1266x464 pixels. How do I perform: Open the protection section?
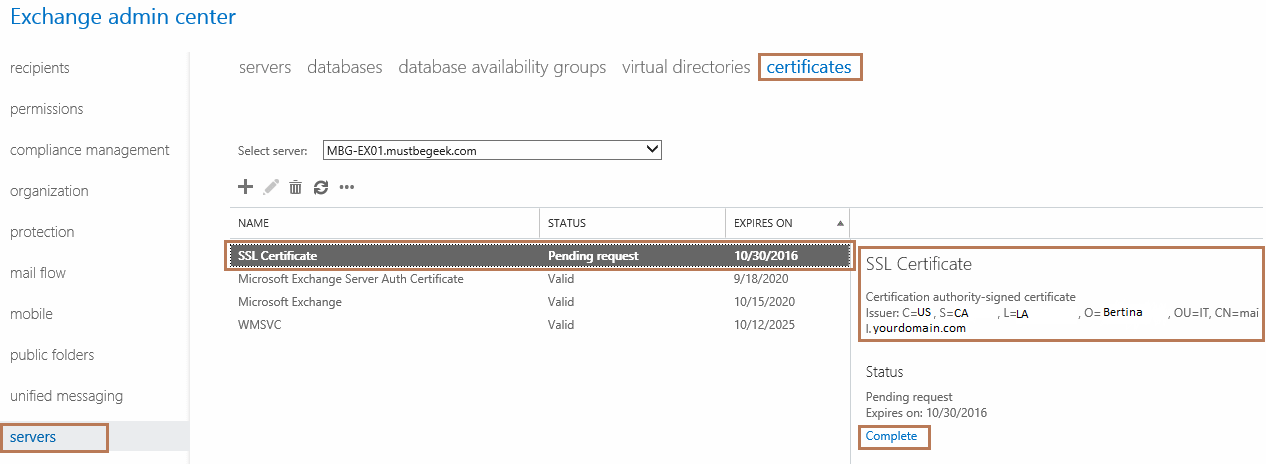[42, 232]
